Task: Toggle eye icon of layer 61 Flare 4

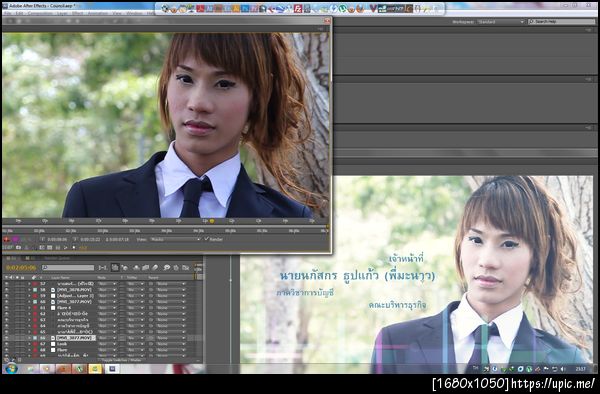Action: pos(6,308)
